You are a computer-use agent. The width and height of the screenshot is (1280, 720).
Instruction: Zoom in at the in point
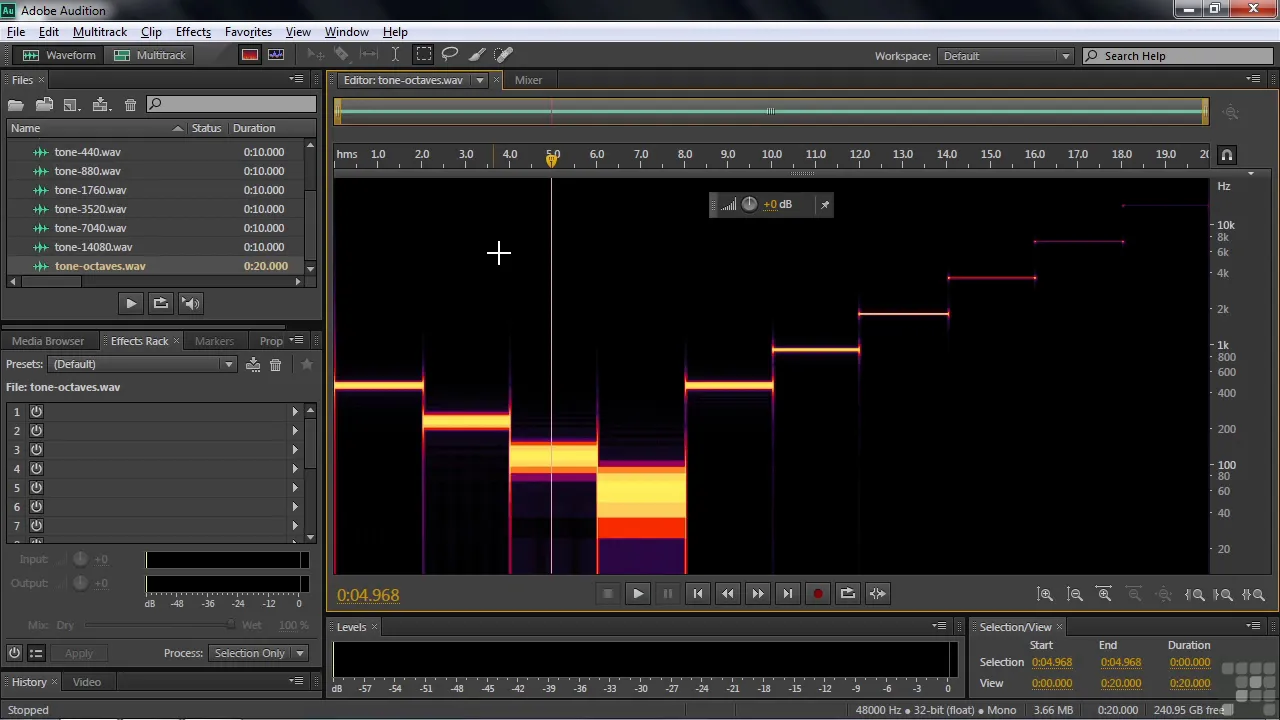[1195, 594]
